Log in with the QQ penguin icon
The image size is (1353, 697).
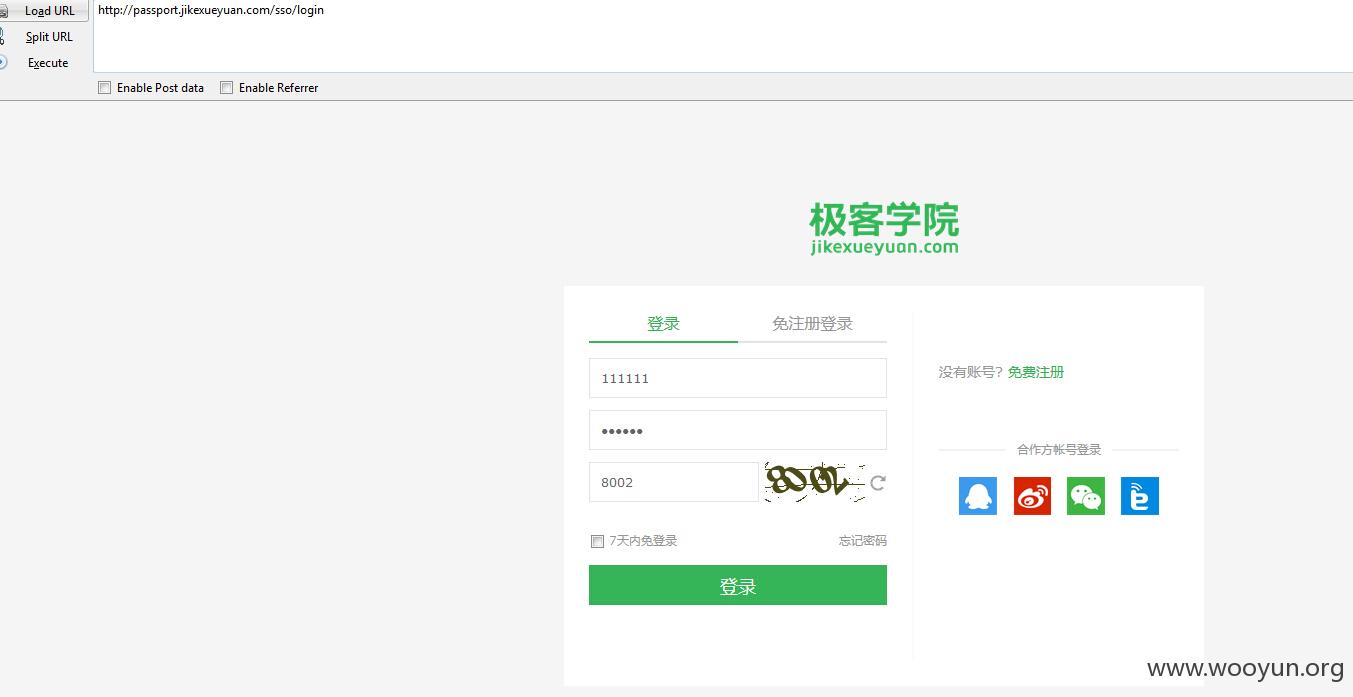point(977,496)
